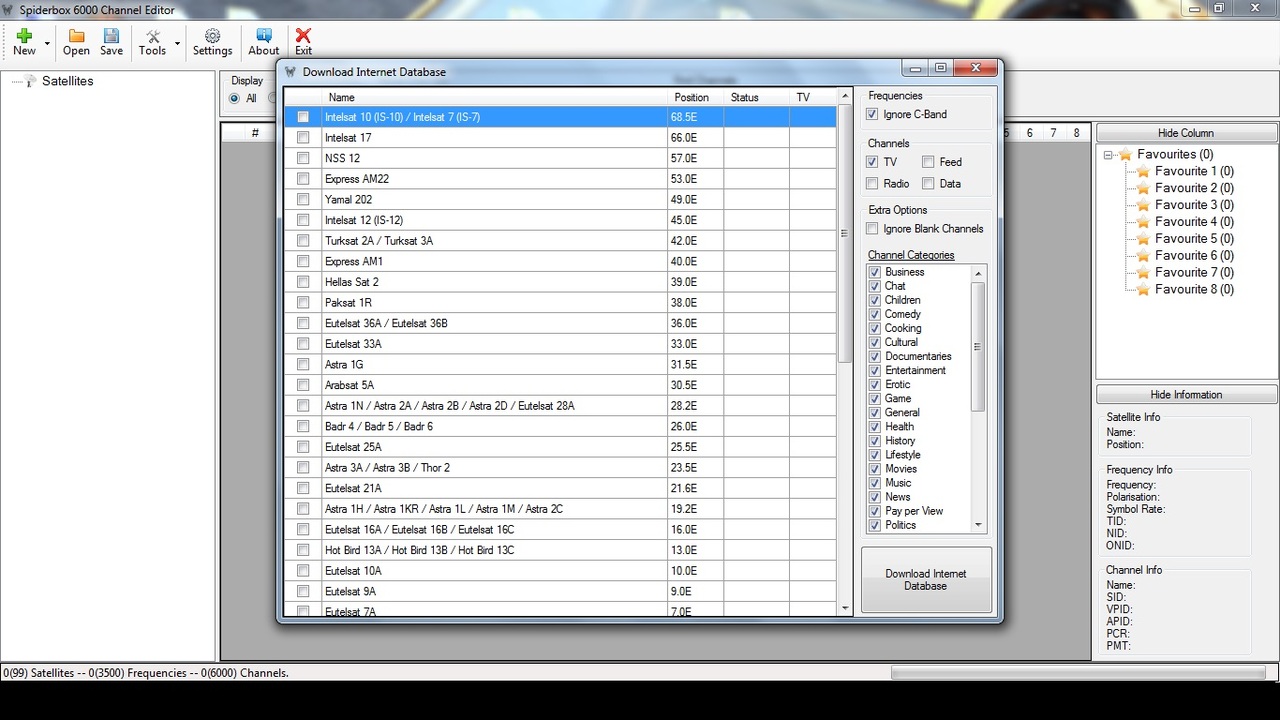Image resolution: width=1280 pixels, height=720 pixels.
Task: Enable the Radio channels checkbox
Action: tap(872, 184)
